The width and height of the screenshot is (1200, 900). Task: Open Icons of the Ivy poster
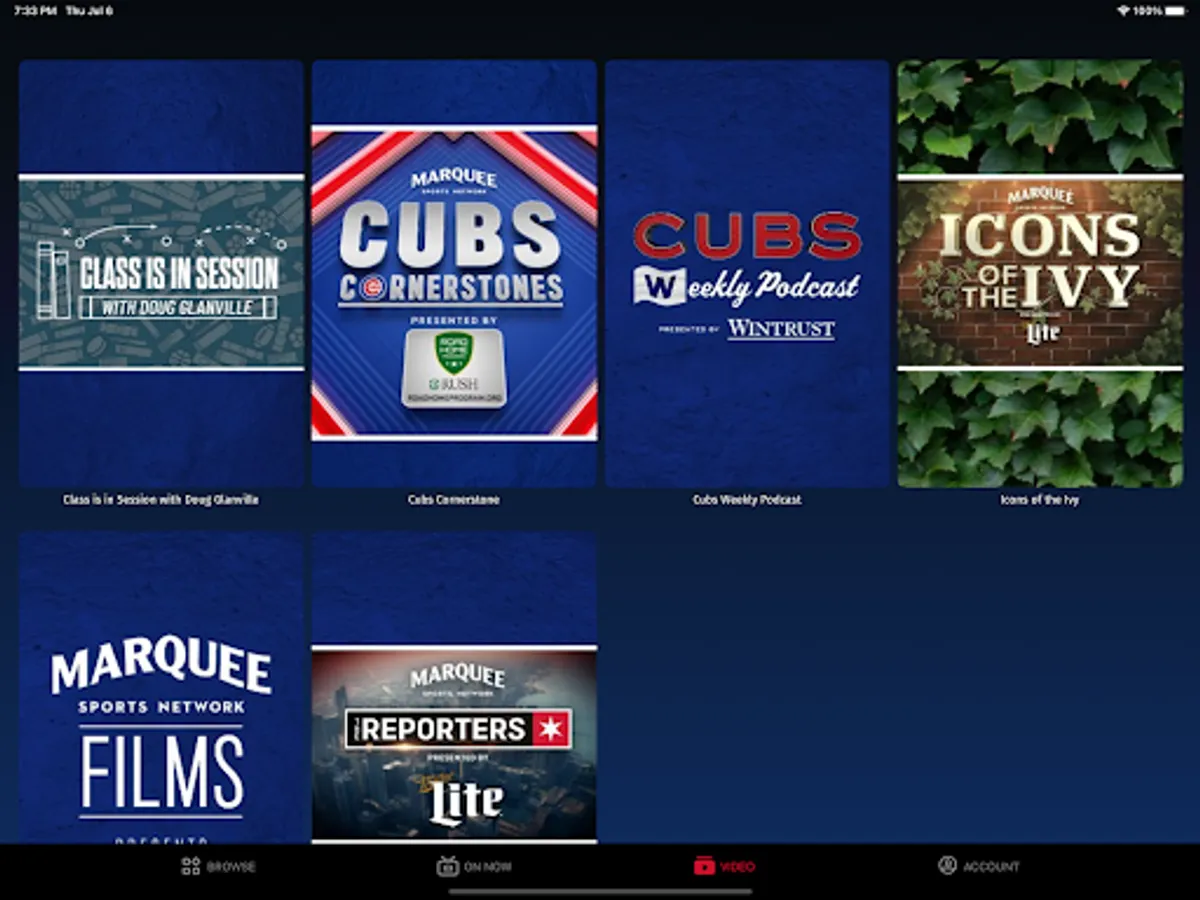(x=1040, y=273)
